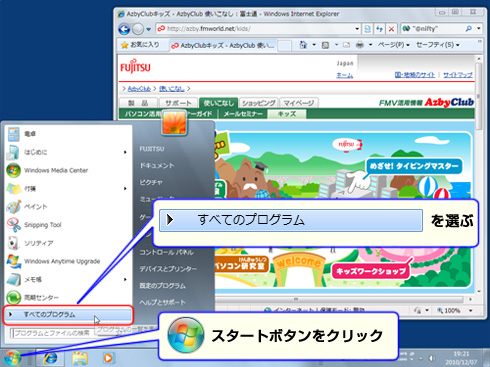490x367 pixels.
Task: Click the Windows Start orb on taskbar
Action: 13,358
